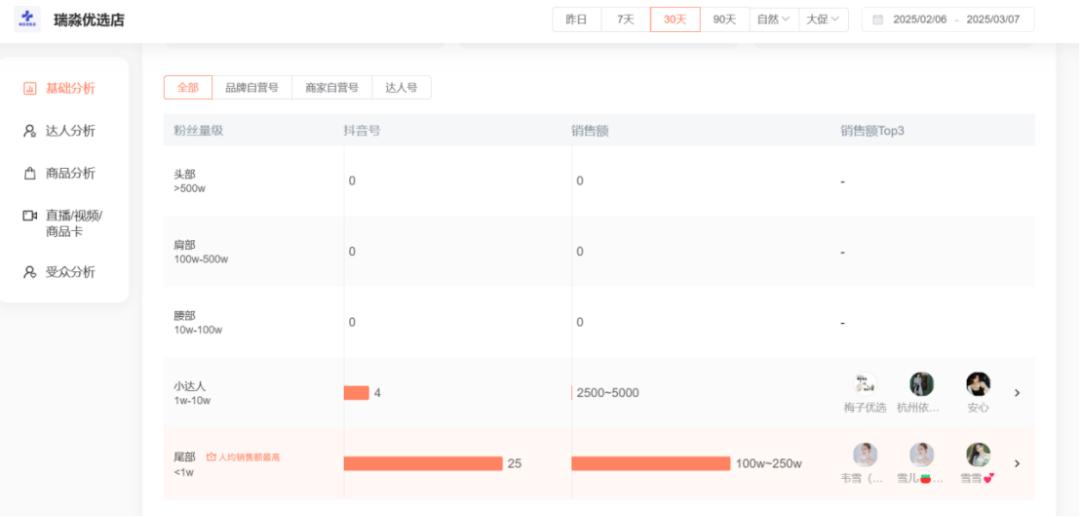
Task: Select the 昨日 time range option
Action: point(577,20)
